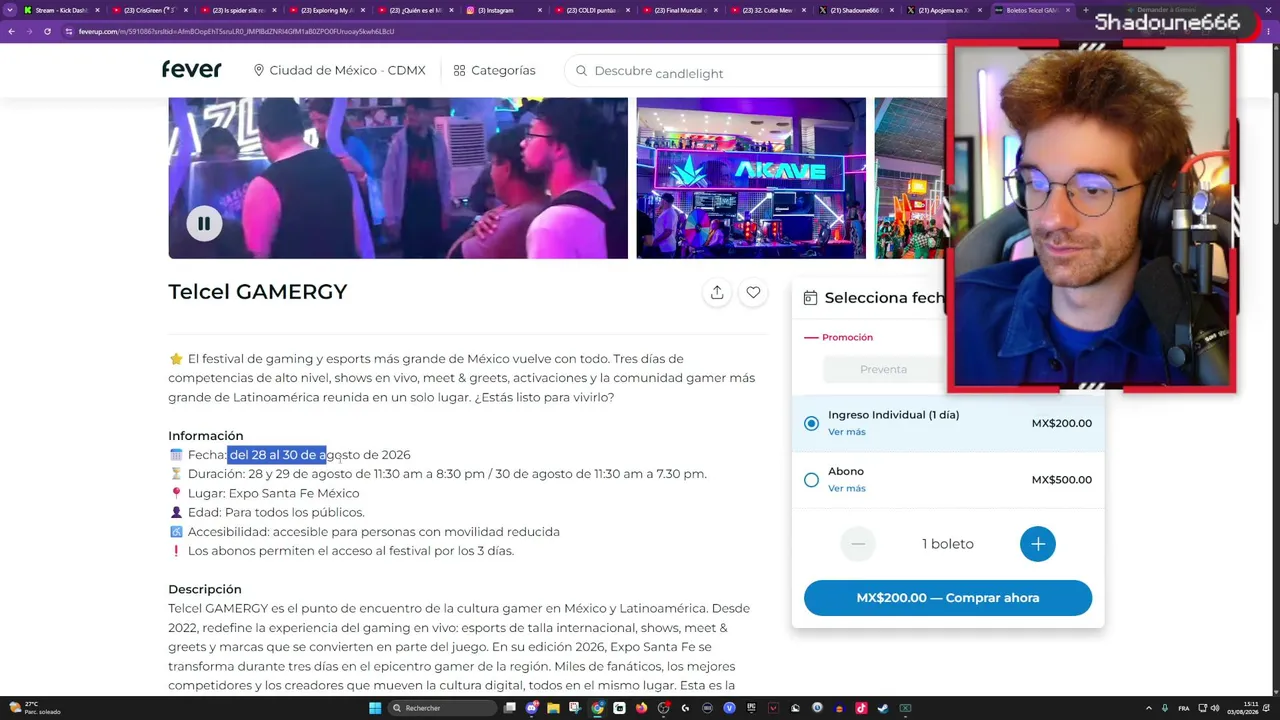The width and height of the screenshot is (1280, 720).
Task: Click the Telcel GAMERGY event title
Action: 257,292
